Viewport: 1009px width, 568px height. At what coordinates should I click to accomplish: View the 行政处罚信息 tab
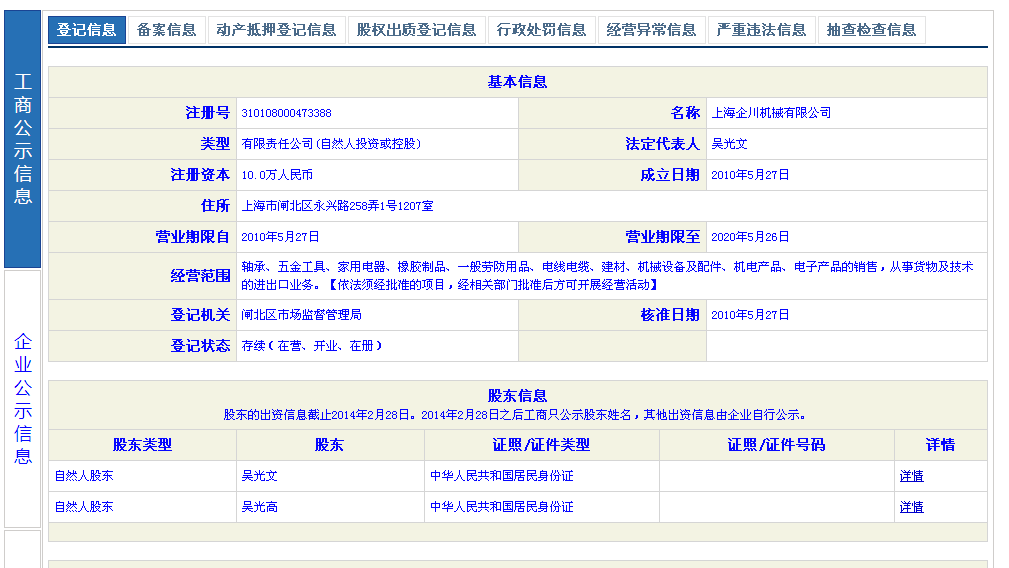pos(541,30)
